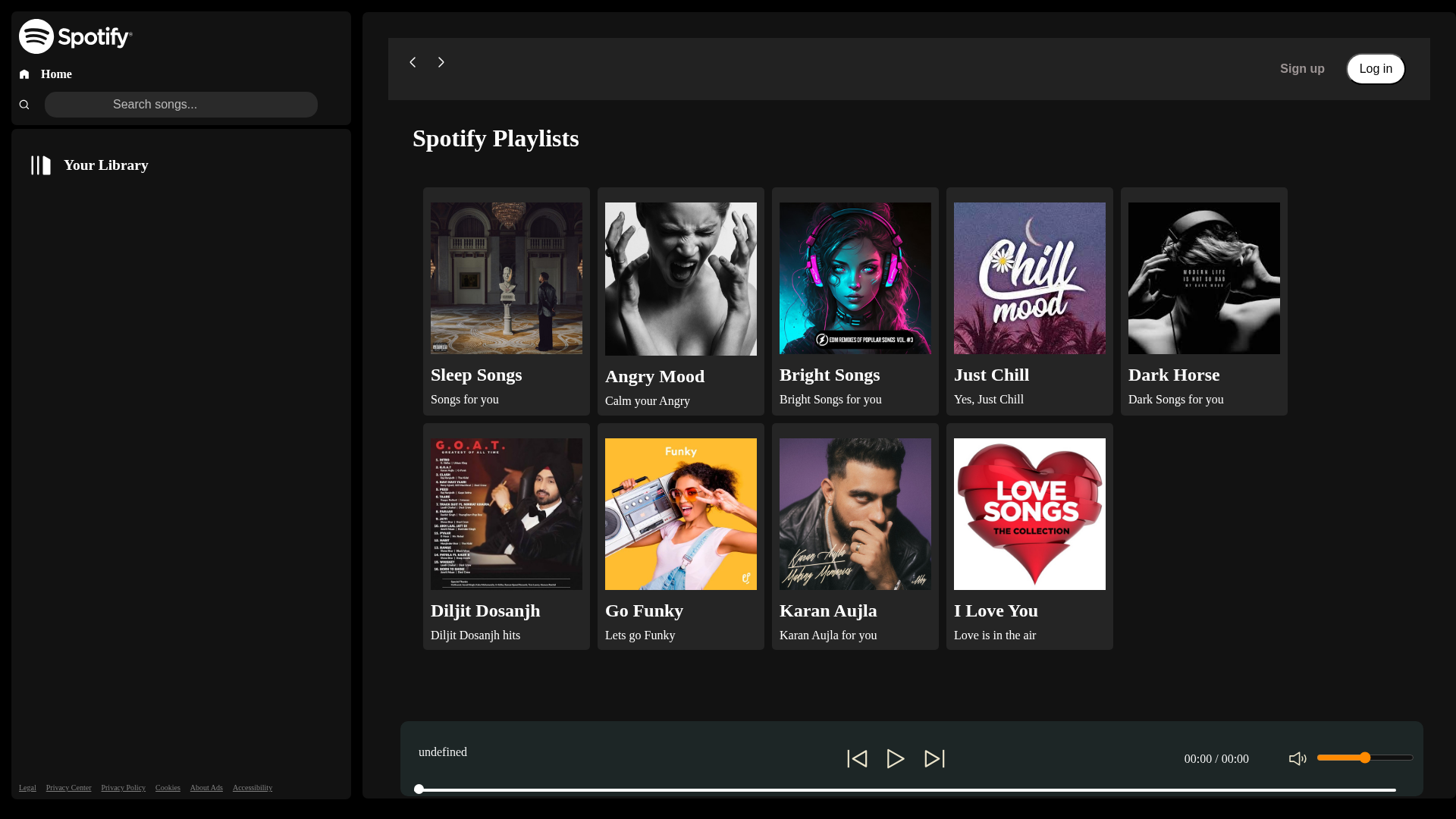Open the Privacy Center footer link

click(68, 788)
